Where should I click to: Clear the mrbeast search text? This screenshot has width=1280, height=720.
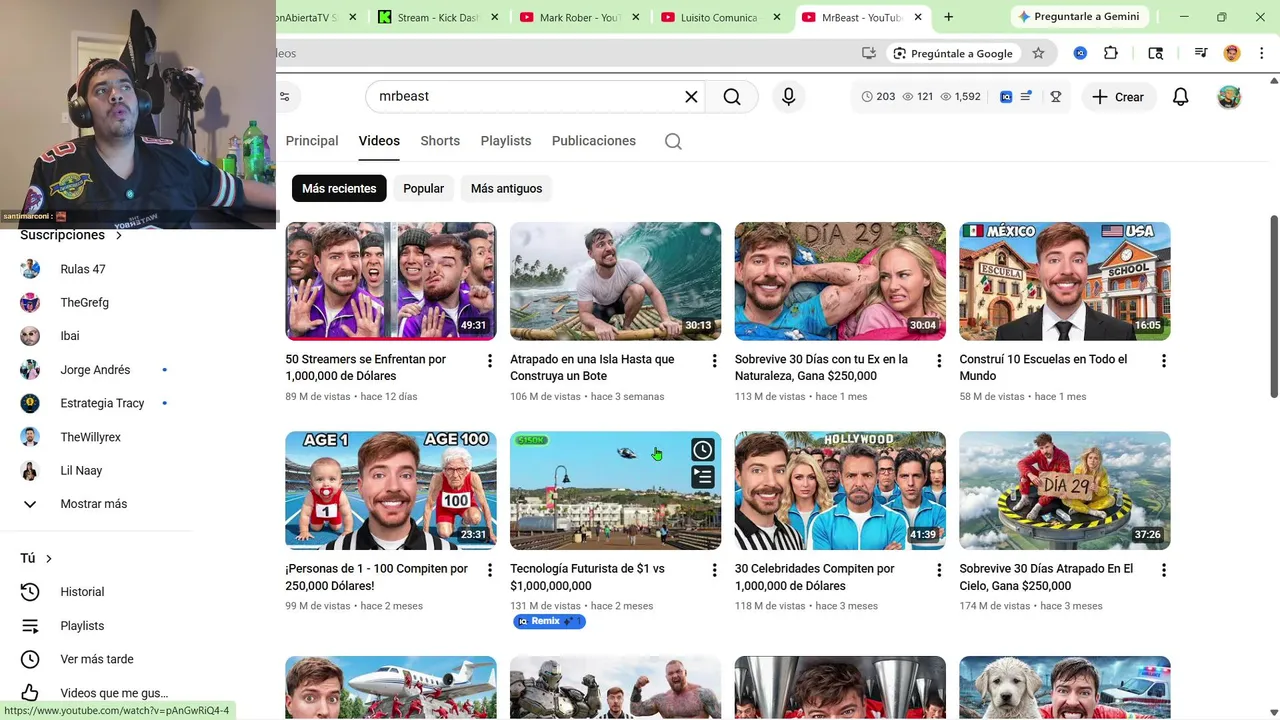pos(691,97)
